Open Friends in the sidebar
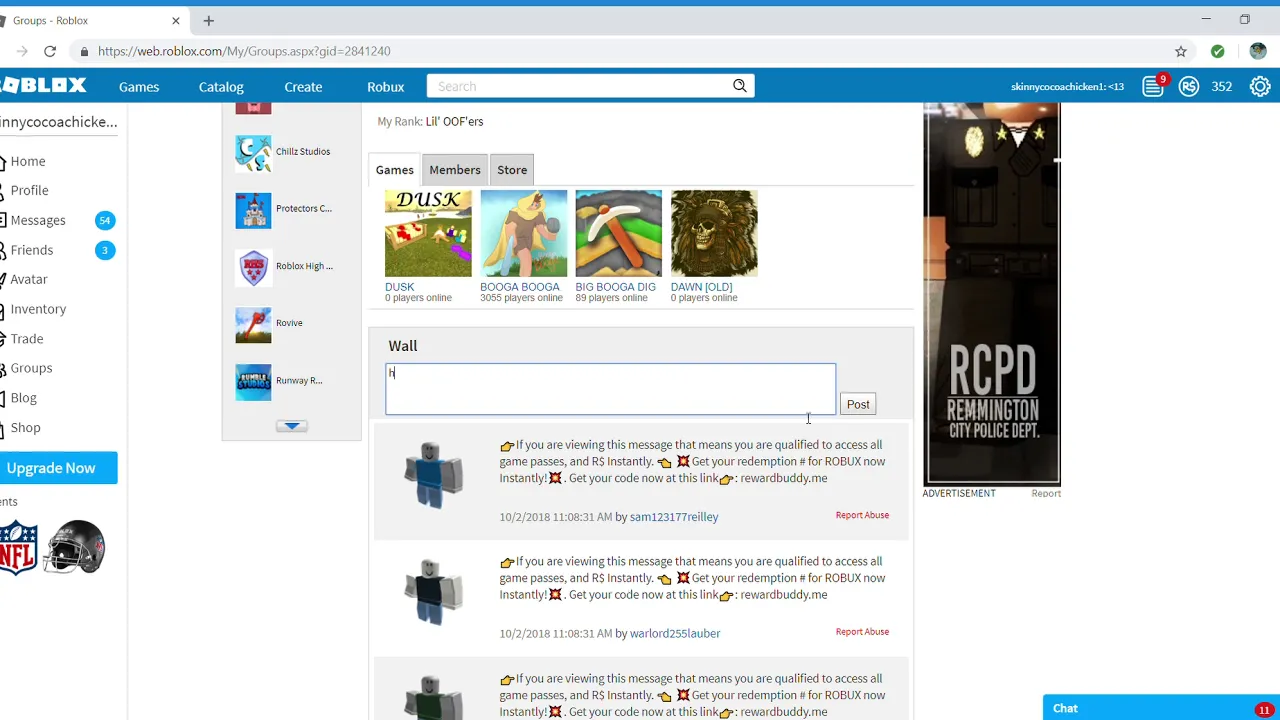Screen dimensions: 1280x720 32,250
